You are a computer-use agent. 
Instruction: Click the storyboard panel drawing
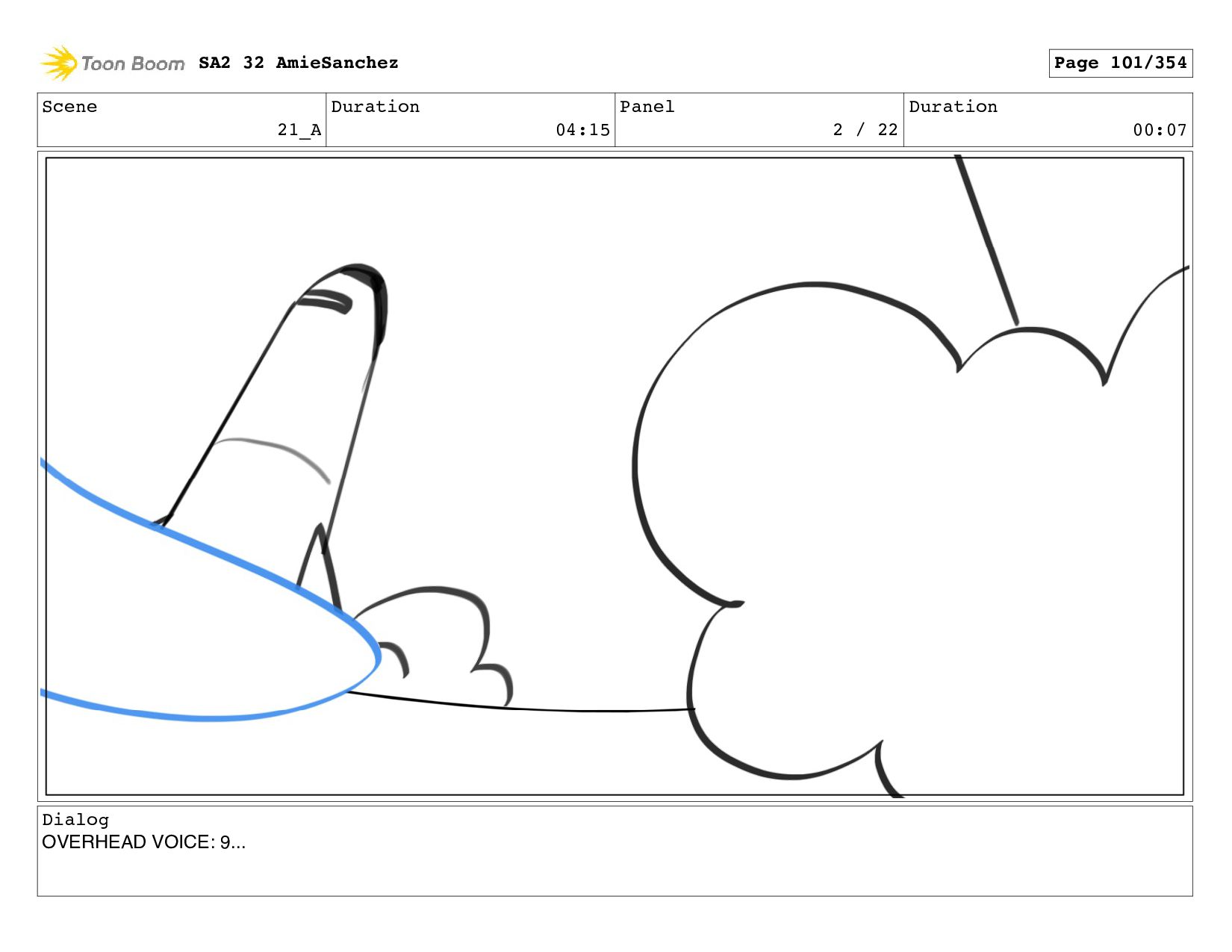pos(615,476)
